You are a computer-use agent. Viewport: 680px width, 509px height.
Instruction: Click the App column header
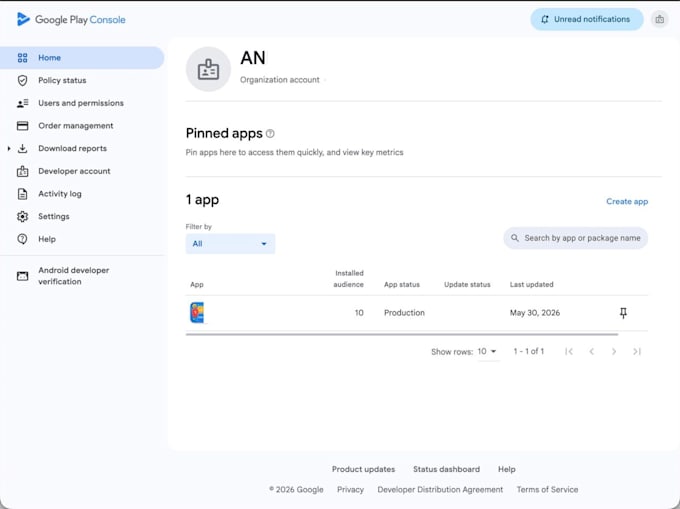197,284
